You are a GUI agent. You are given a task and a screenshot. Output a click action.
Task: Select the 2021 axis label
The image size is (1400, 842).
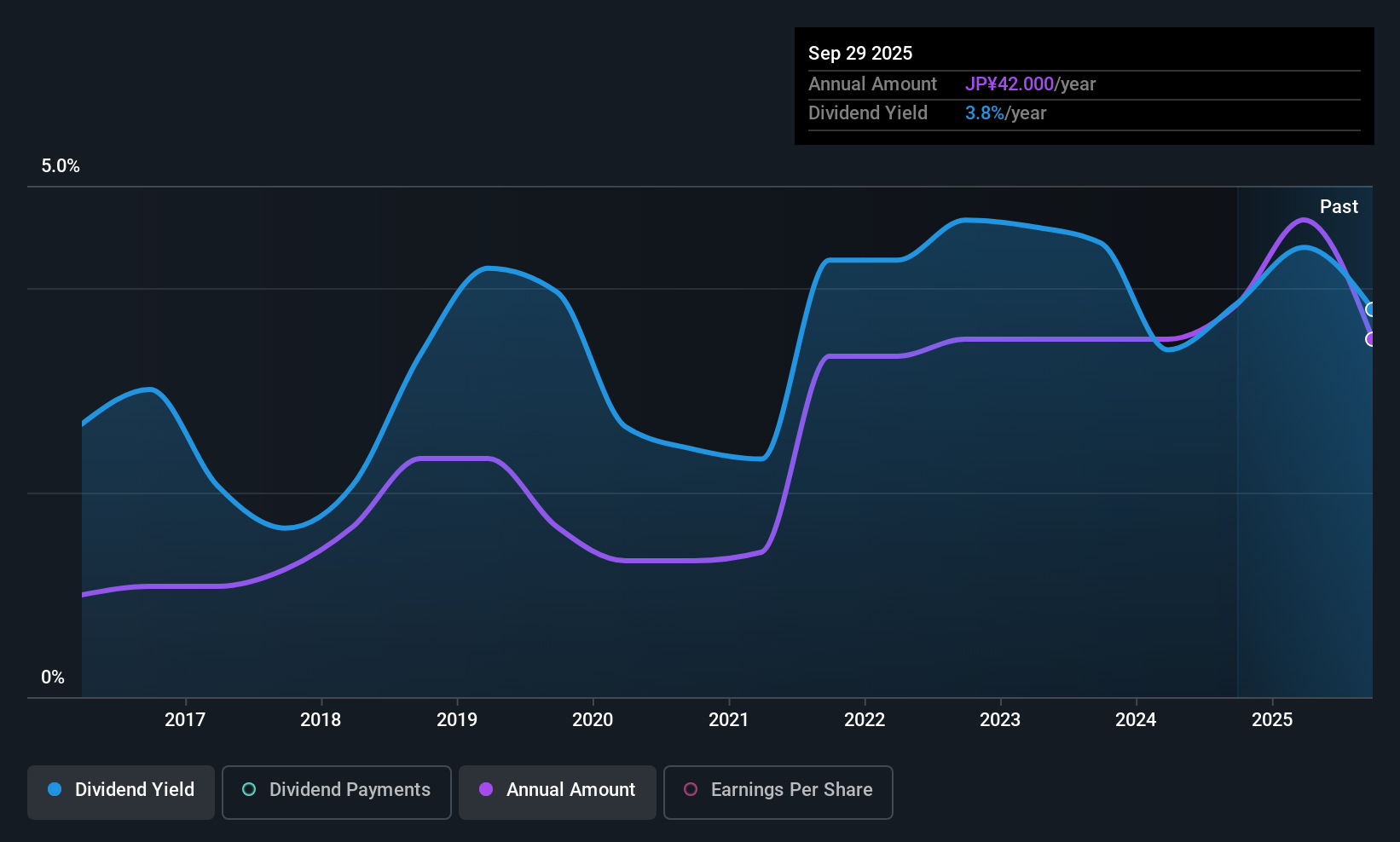tap(729, 719)
